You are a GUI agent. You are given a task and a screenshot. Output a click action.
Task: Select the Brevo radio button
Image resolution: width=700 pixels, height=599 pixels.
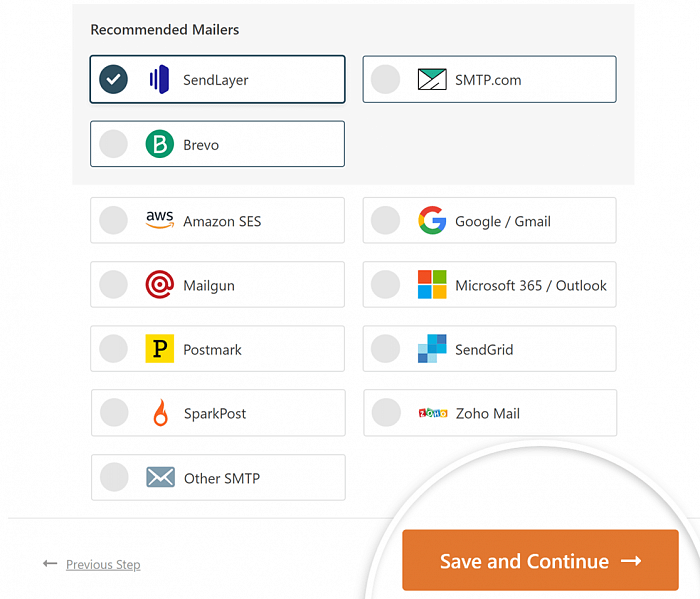[113, 144]
